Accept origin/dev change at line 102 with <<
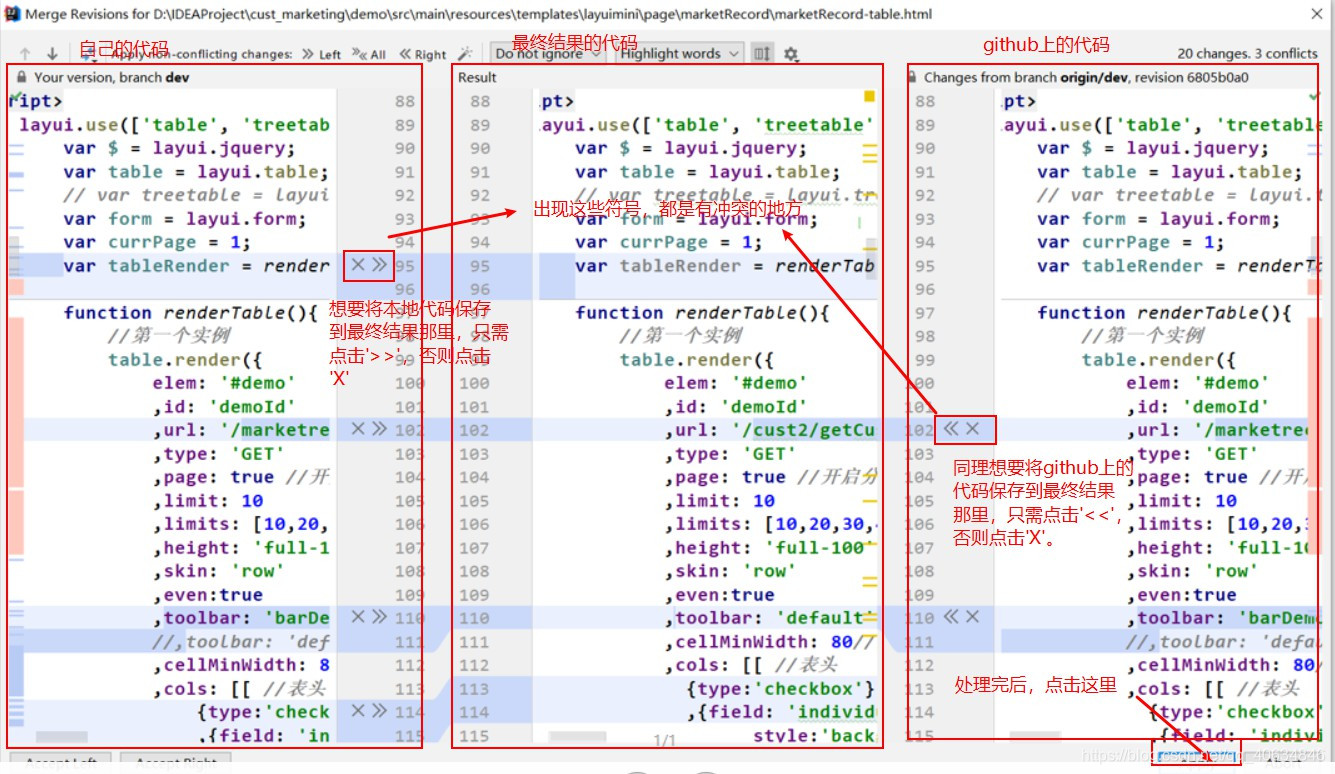The width and height of the screenshot is (1335, 774). pos(951,429)
